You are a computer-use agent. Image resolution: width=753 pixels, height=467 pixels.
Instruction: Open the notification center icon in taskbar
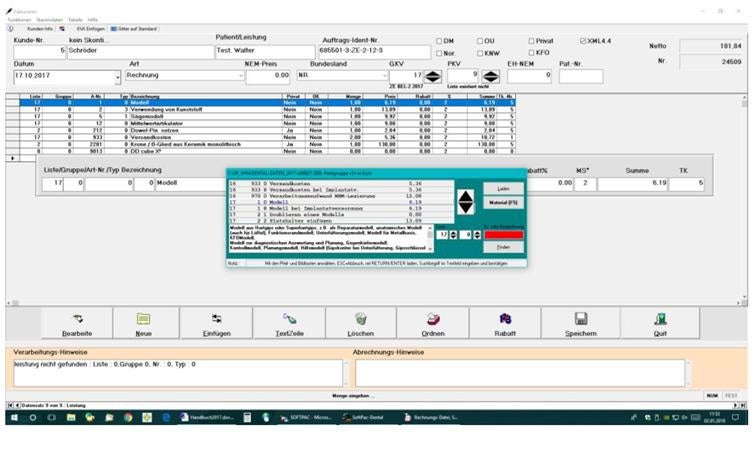pyautogui.click(x=735, y=418)
